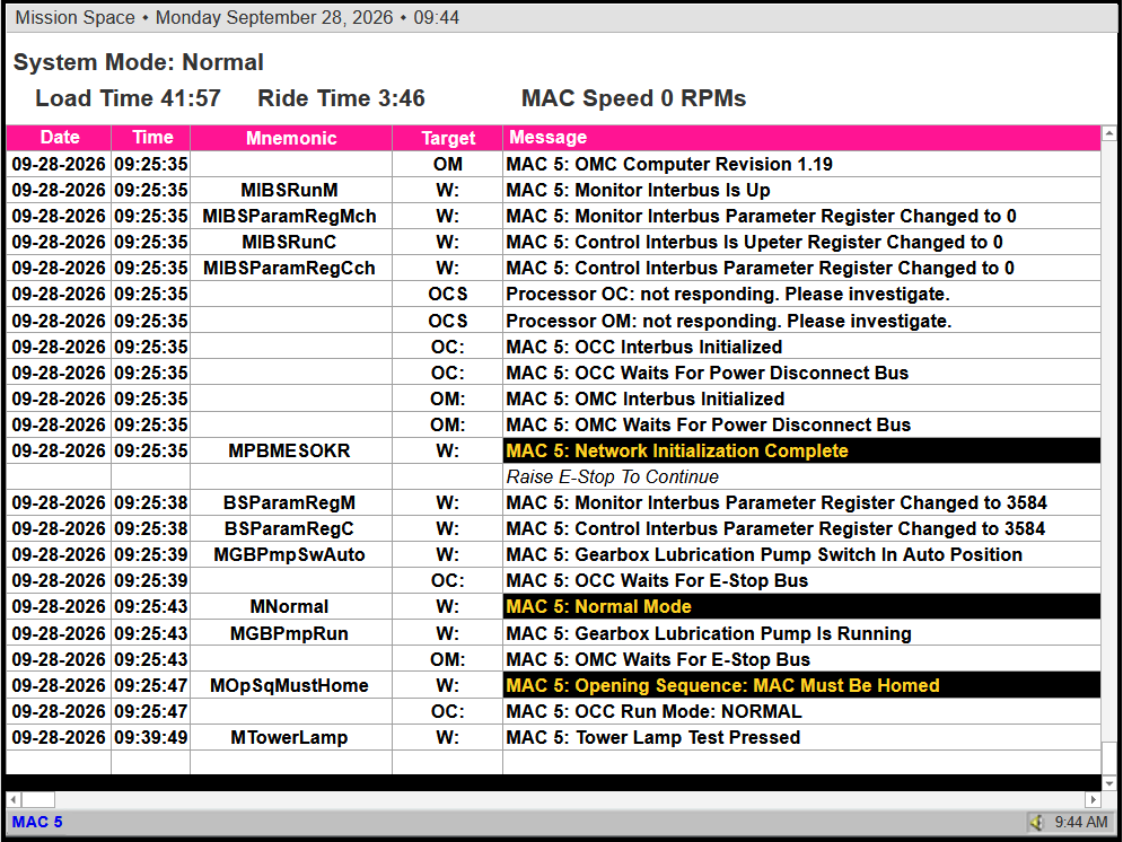Click the 09:39:49 time cell

coord(151,738)
